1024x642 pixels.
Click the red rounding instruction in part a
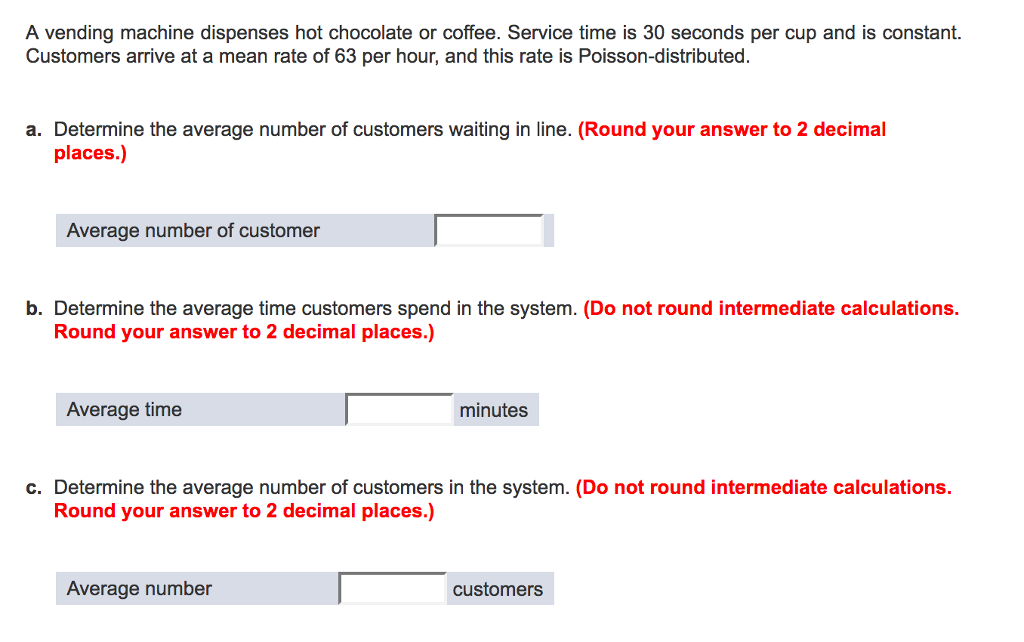(x=731, y=130)
